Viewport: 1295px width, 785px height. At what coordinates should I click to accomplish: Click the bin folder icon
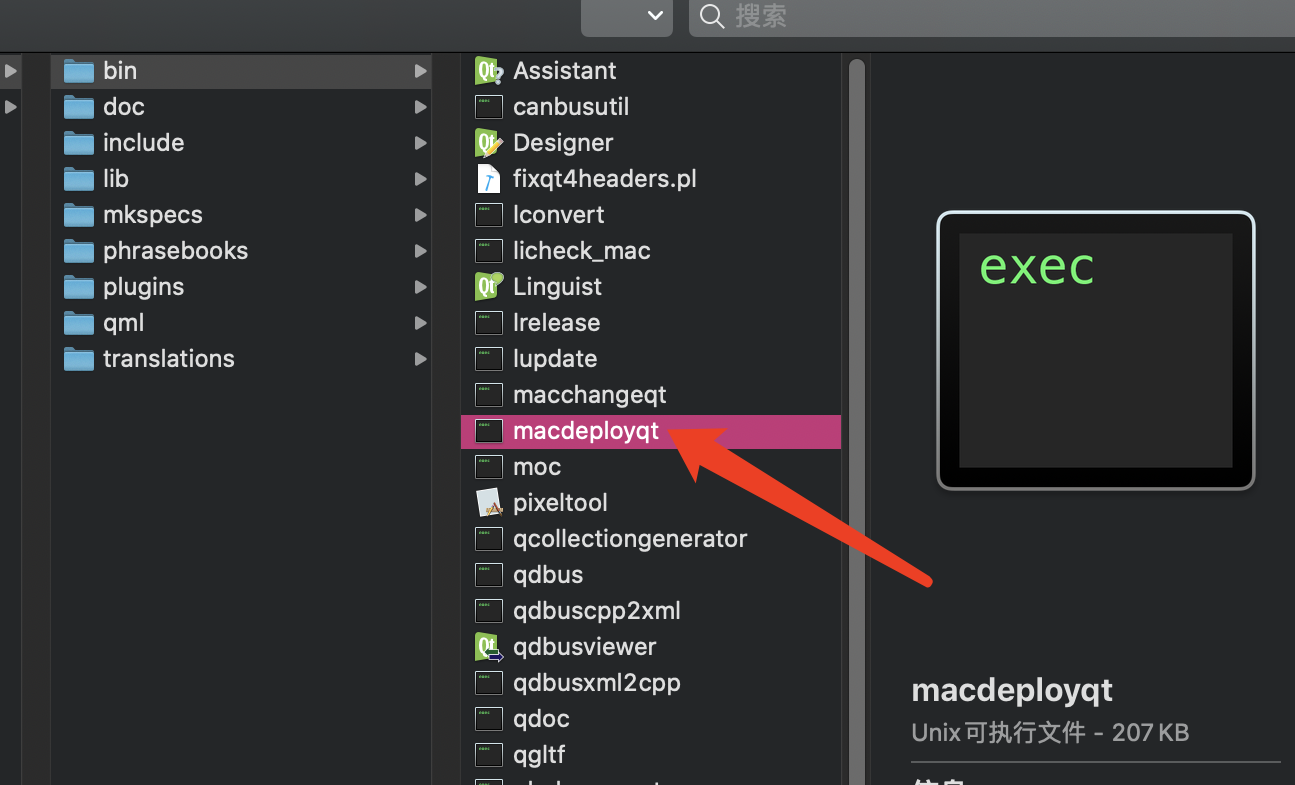coord(78,71)
